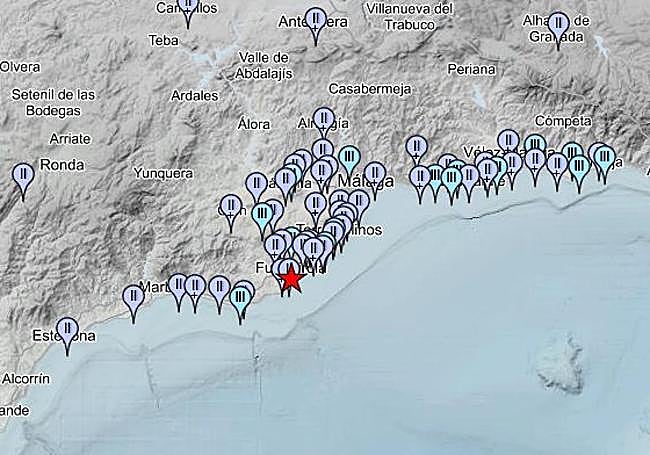Select the pin at Campillos
The image size is (650, 455).
click(188, 6)
